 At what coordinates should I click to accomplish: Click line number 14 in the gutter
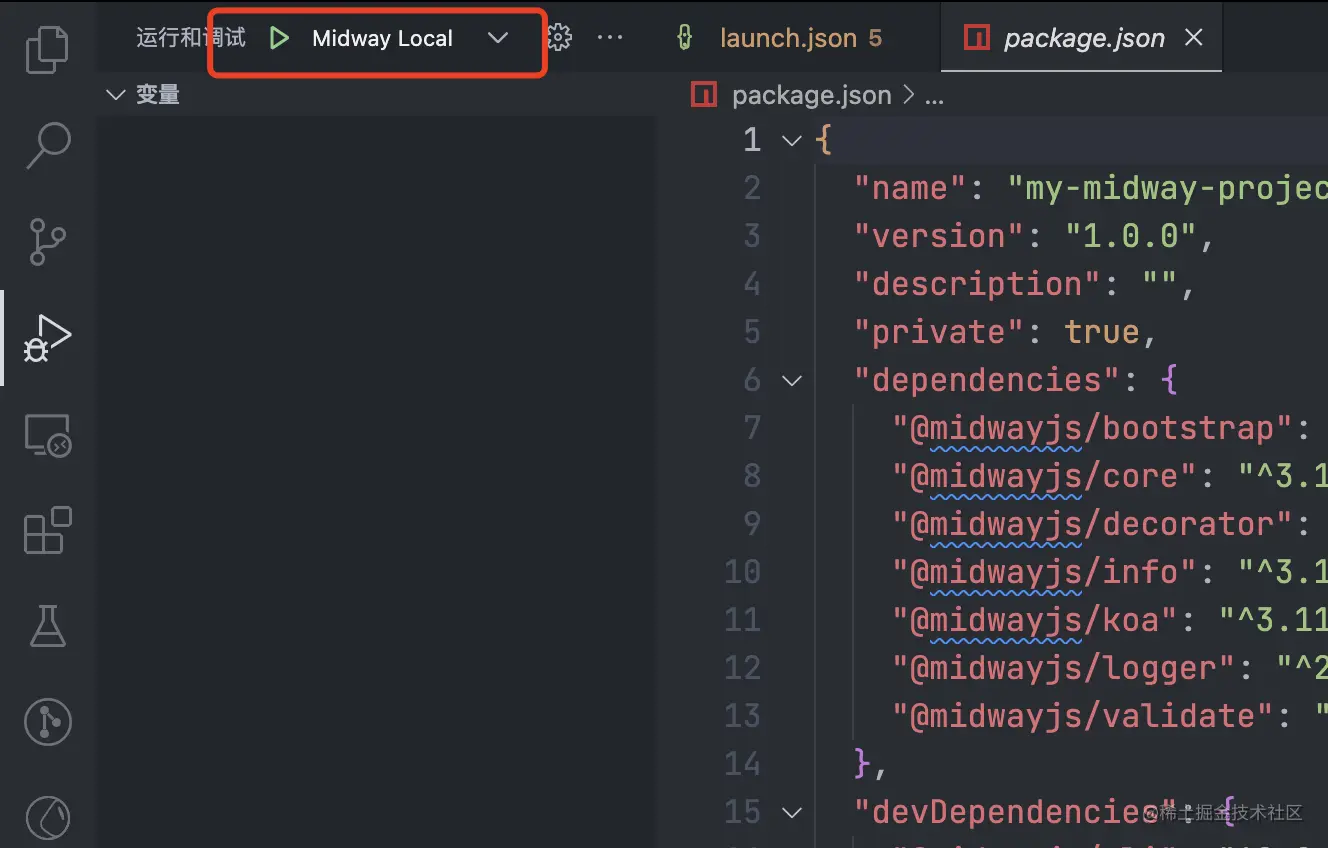click(x=743, y=764)
